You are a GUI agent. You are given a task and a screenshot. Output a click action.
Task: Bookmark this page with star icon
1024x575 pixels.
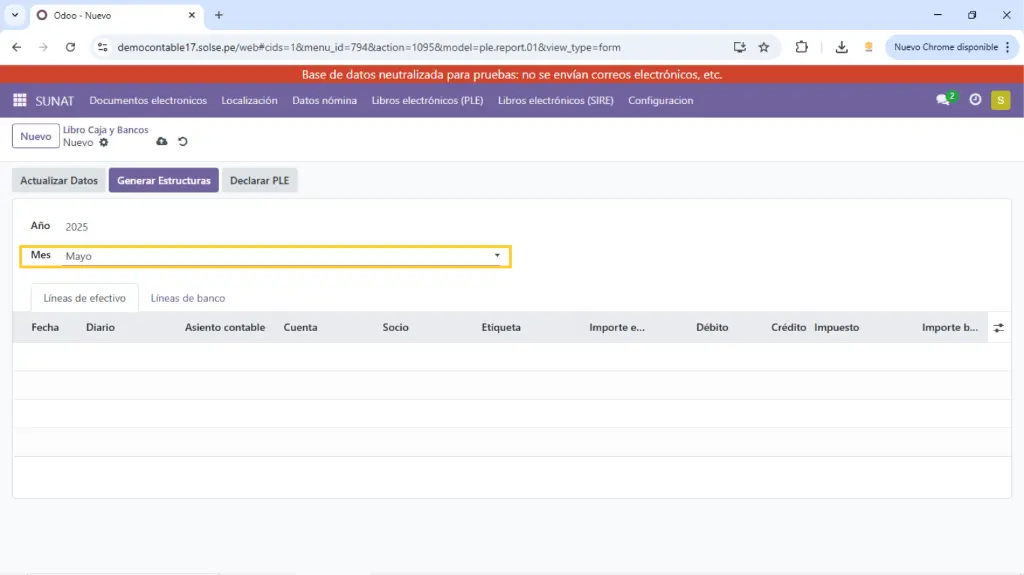(x=764, y=47)
